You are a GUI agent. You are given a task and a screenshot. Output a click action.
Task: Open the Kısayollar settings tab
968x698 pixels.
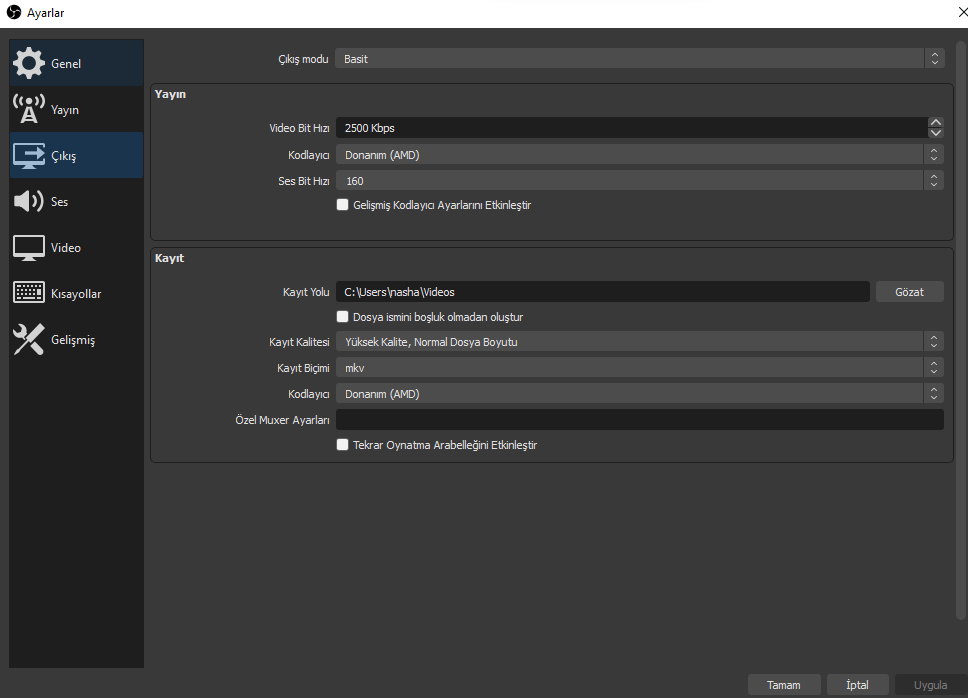[x=77, y=293]
